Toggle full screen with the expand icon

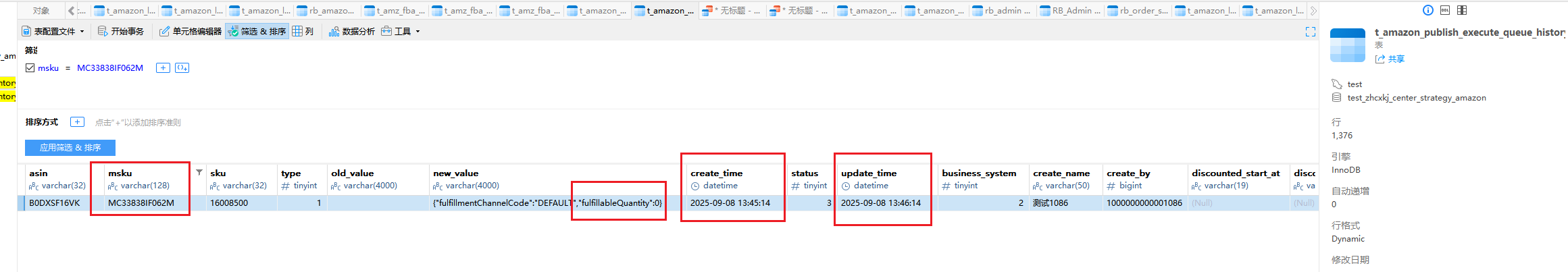point(1311,32)
